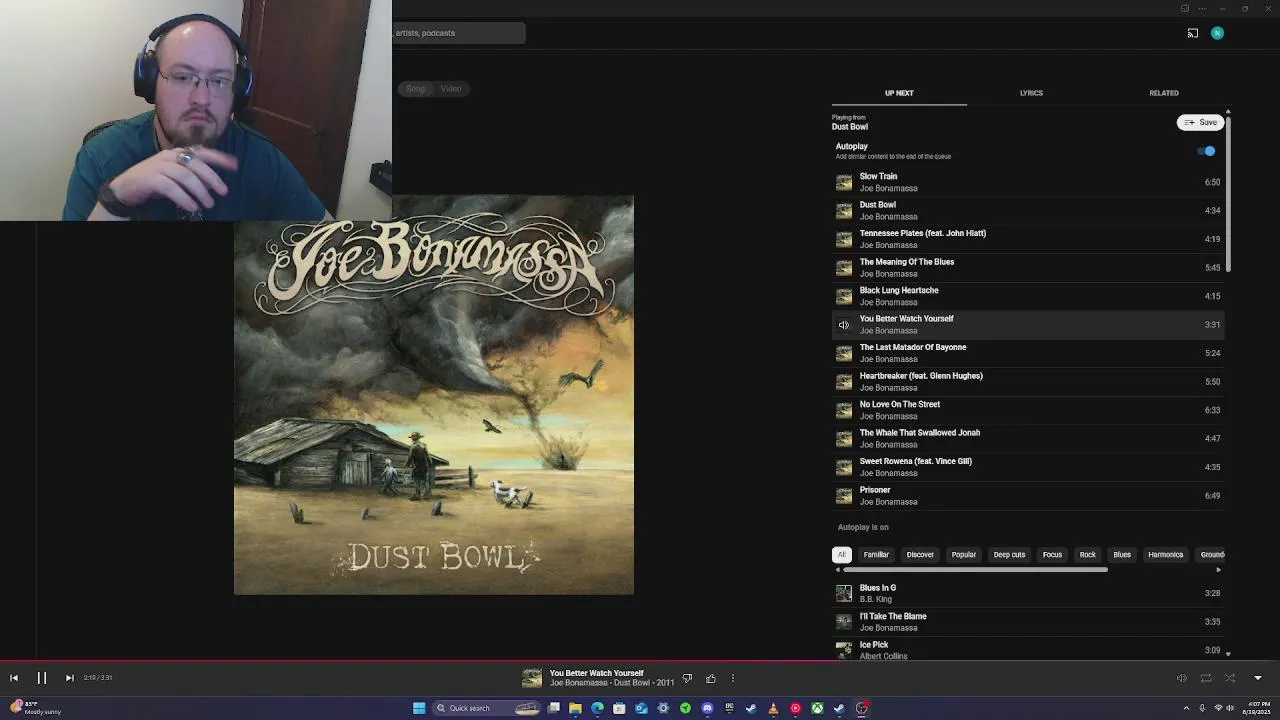
Task: Select the Blues filter chip
Action: tap(1122, 555)
